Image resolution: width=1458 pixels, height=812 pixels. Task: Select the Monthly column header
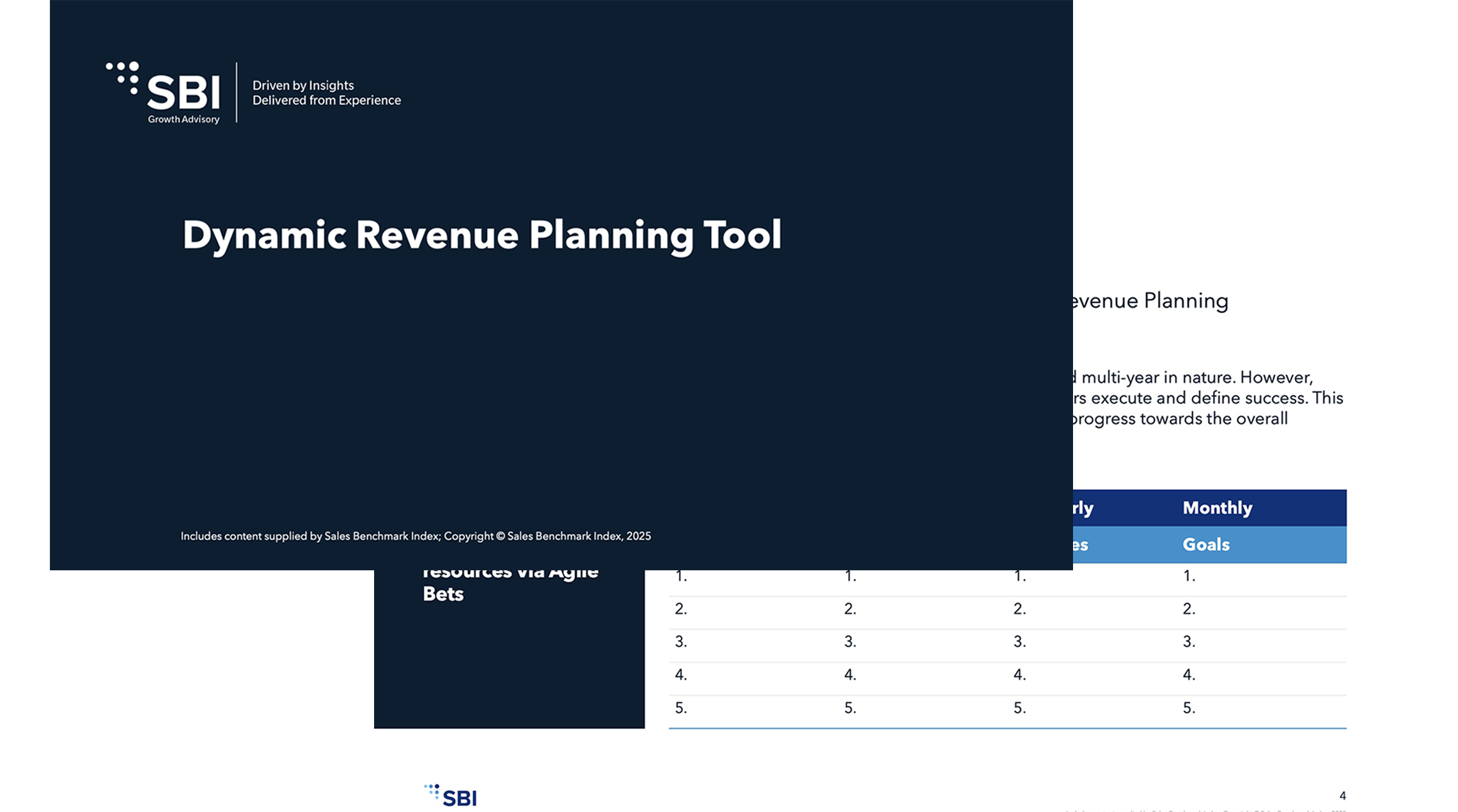(1217, 508)
